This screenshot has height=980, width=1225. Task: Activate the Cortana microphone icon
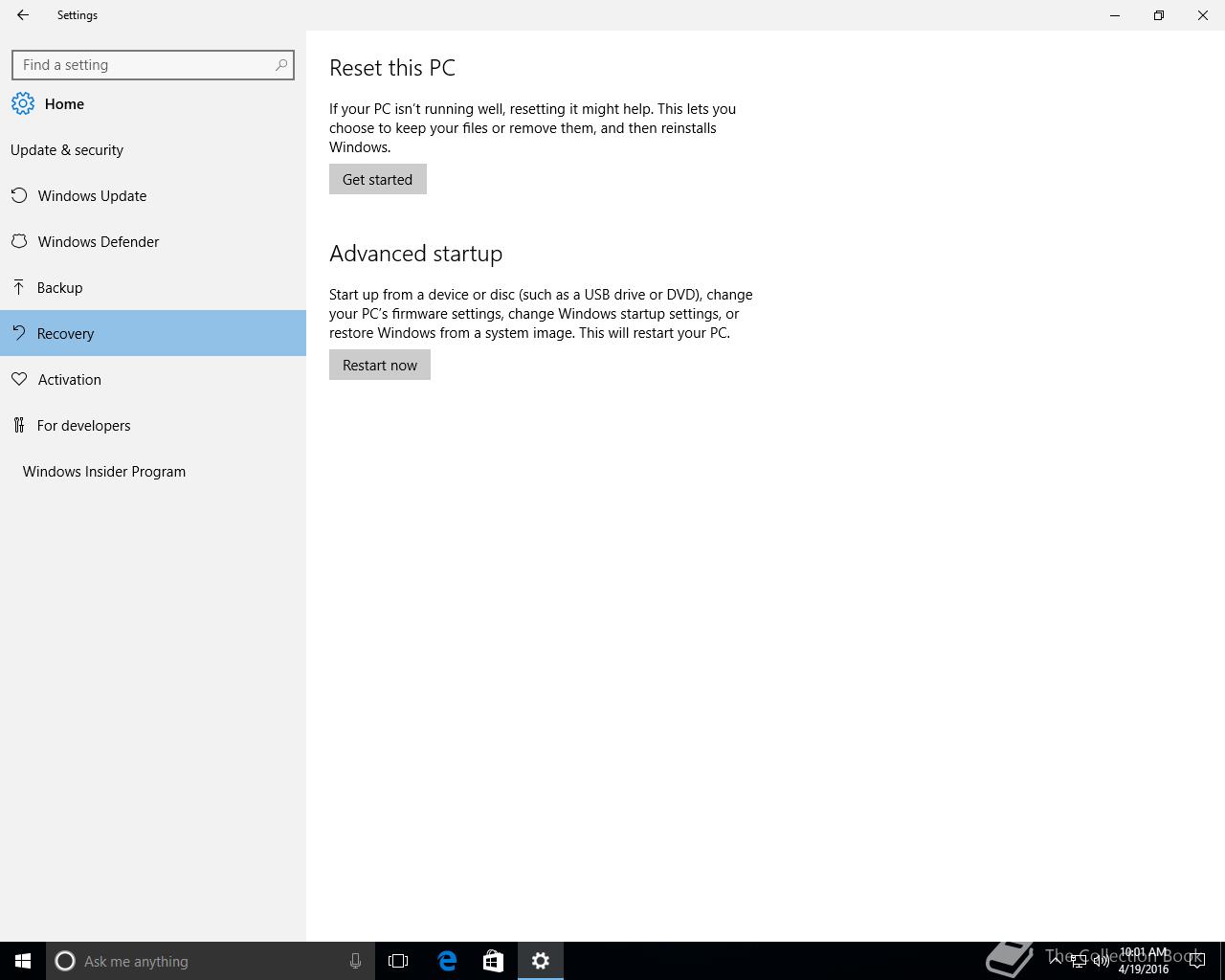point(355,961)
